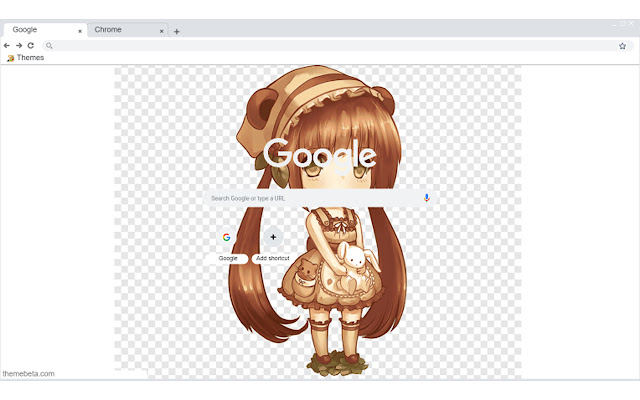Screen dimensions: 640x400
Task: Open the Themes bookmark icon
Action: coord(11,58)
